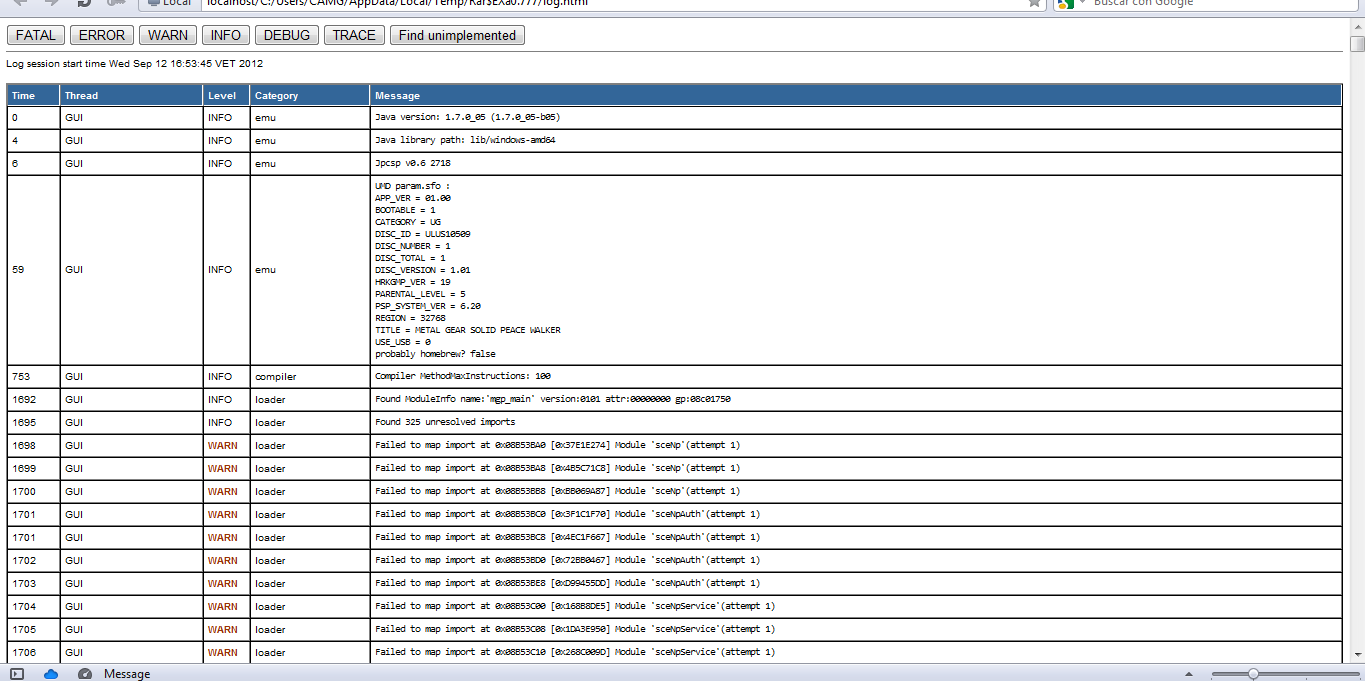Select message with import 0x1DA3E950
This screenshot has height=681, width=1365.
click(x=575, y=629)
